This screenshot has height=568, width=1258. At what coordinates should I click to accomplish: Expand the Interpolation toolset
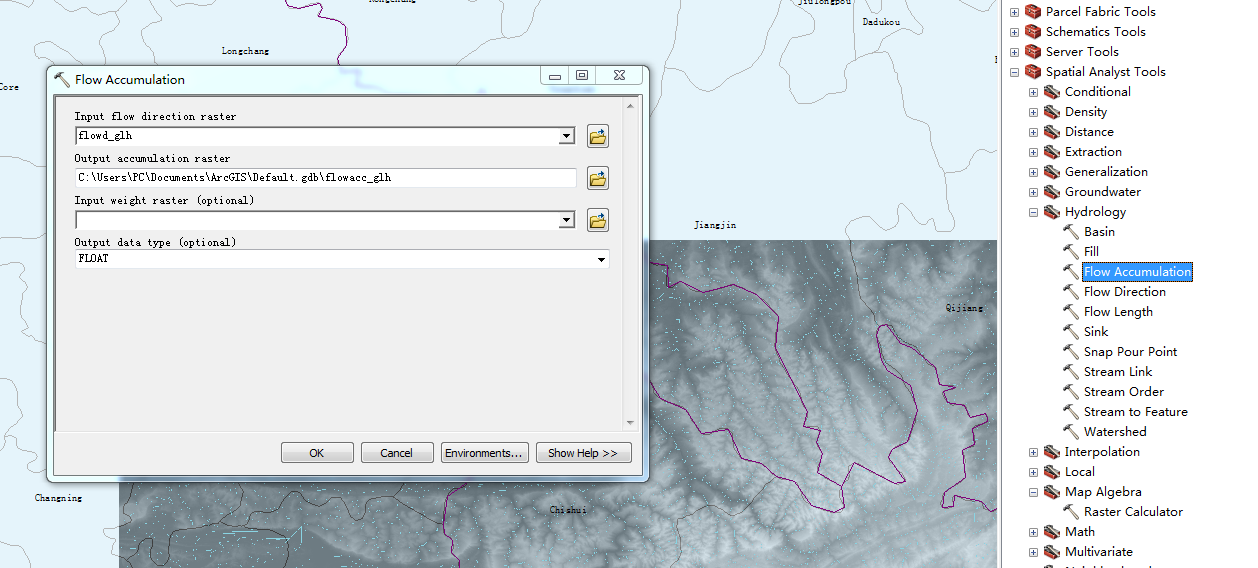tap(1033, 452)
